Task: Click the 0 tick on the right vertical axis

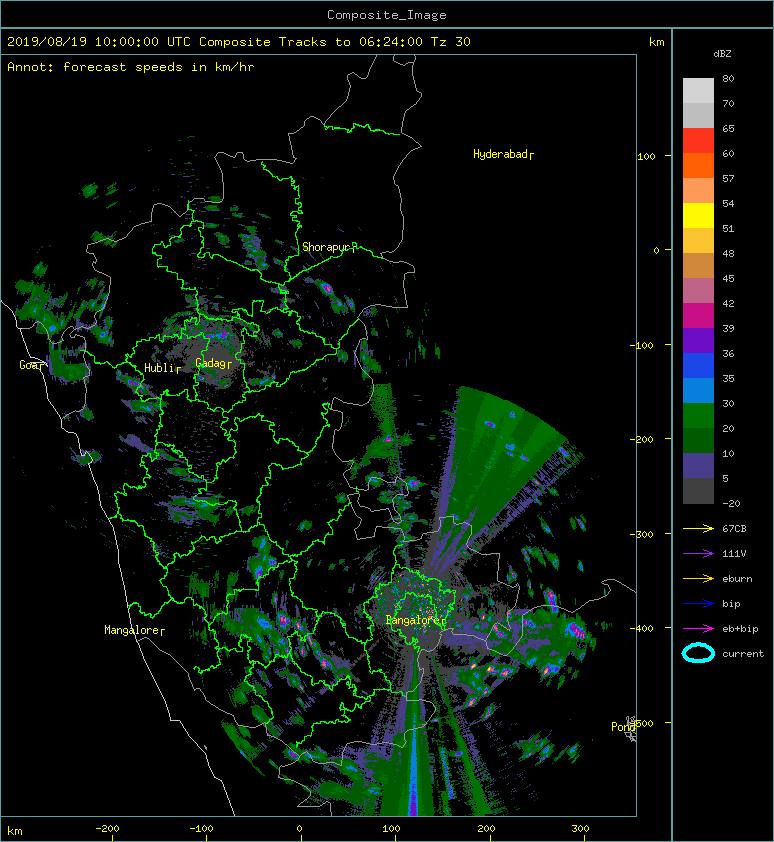Action: tap(656, 250)
